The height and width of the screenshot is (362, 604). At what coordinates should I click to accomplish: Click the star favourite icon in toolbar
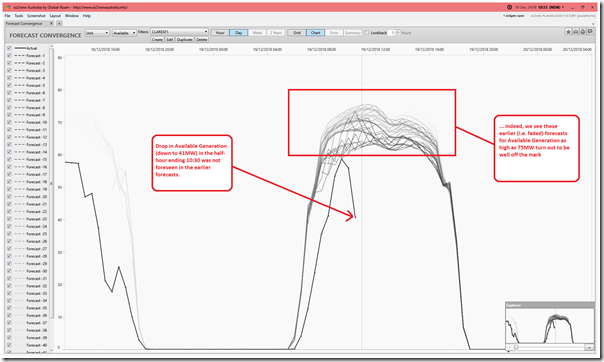coord(568,32)
